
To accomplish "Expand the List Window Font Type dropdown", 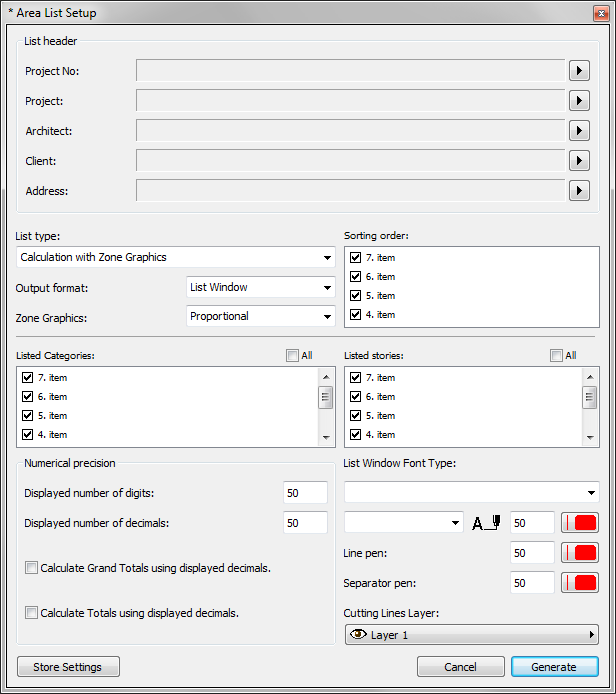I will tap(471, 492).
